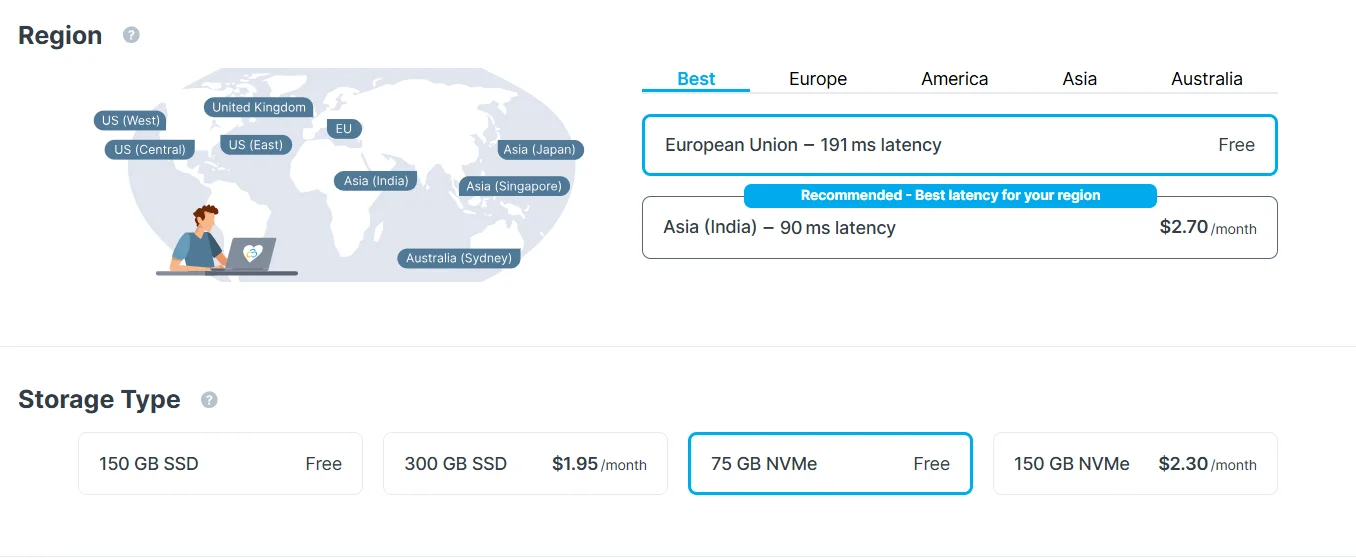Click the US (West) map marker
This screenshot has height=558, width=1356.
[130, 120]
